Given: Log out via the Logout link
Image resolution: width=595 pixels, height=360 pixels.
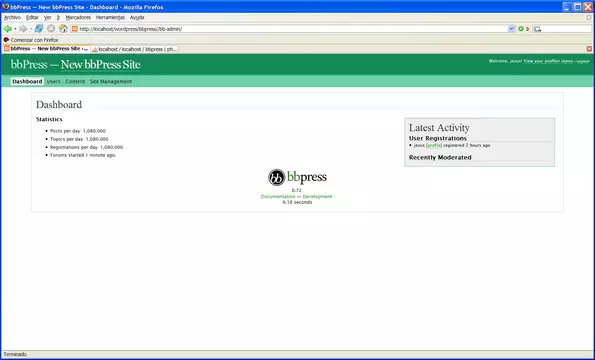Looking at the screenshot, I should (583, 61).
